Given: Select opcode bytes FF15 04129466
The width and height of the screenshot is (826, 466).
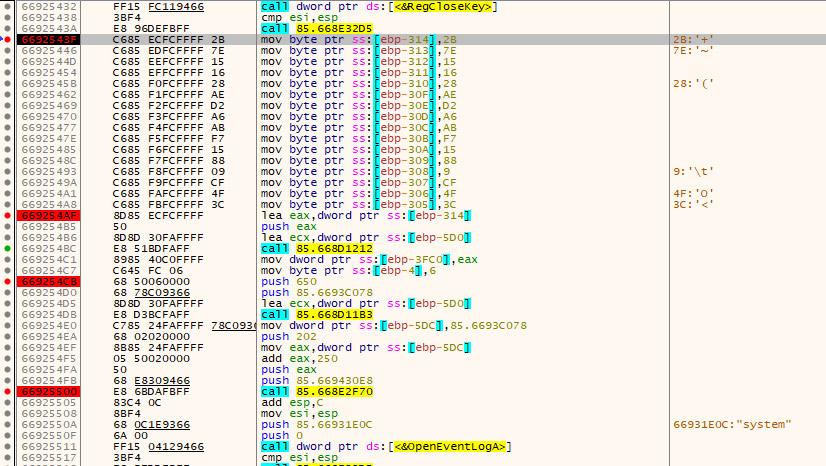Looking at the screenshot, I should coord(159,447).
